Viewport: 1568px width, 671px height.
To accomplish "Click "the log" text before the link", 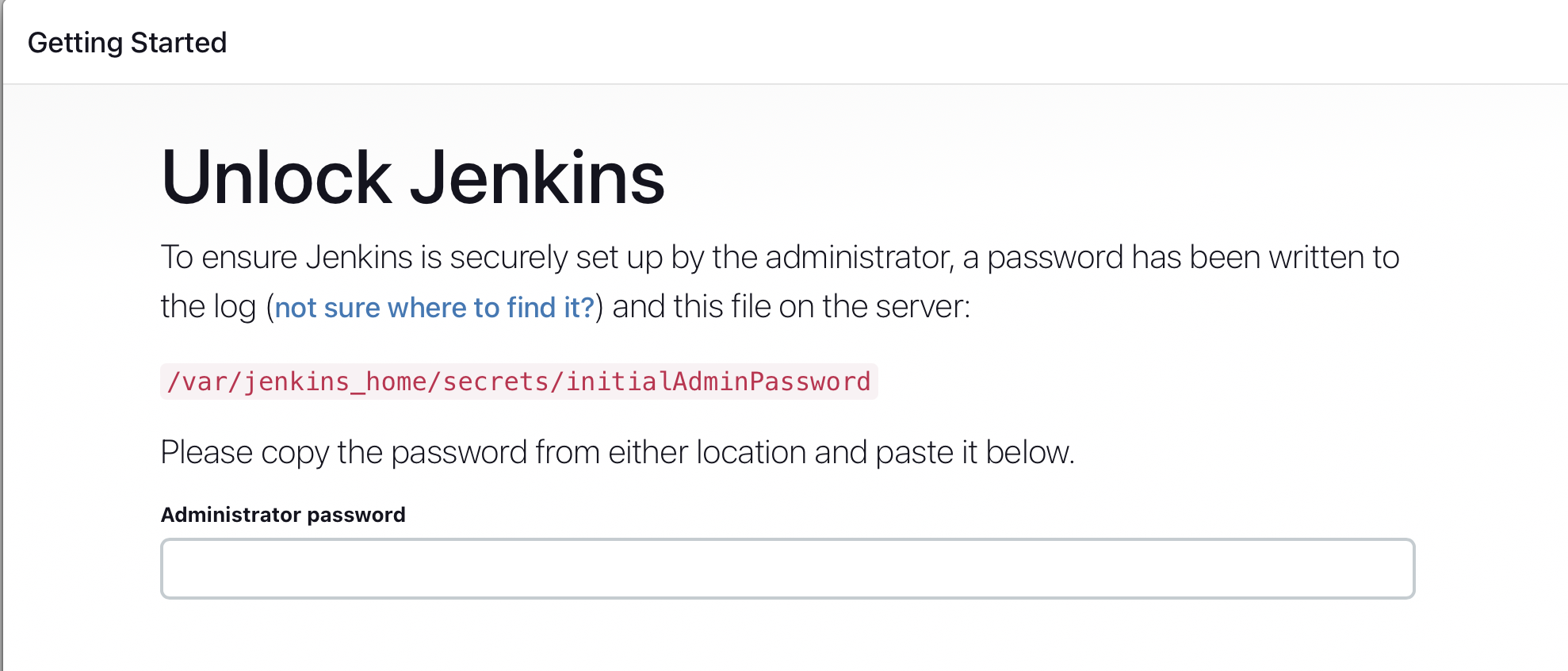I will tap(208, 307).
